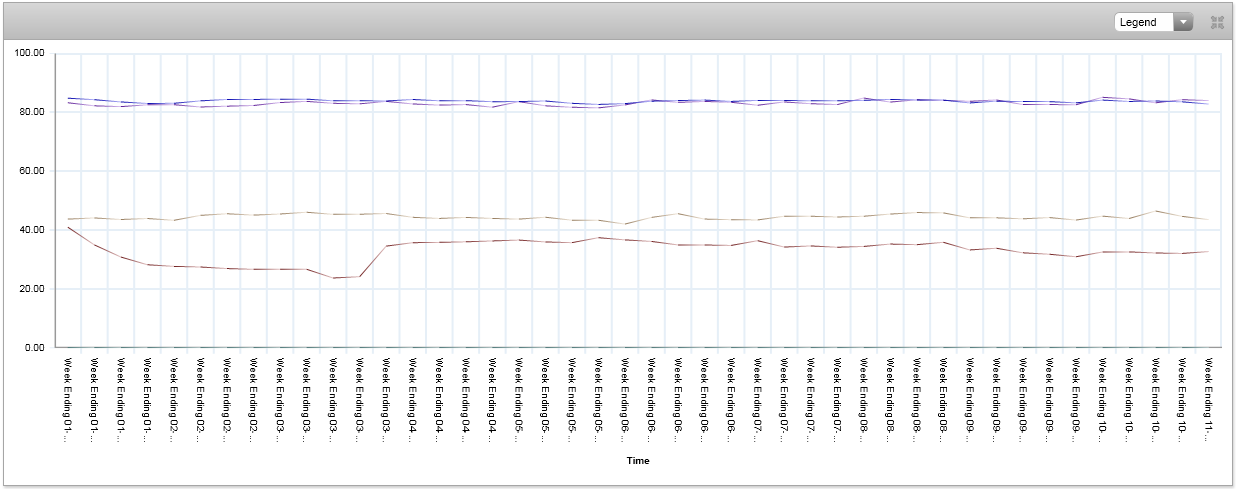Open the Legend dropdown arrow
Viewport: 1236px width, 489px height.
click(x=1184, y=22)
